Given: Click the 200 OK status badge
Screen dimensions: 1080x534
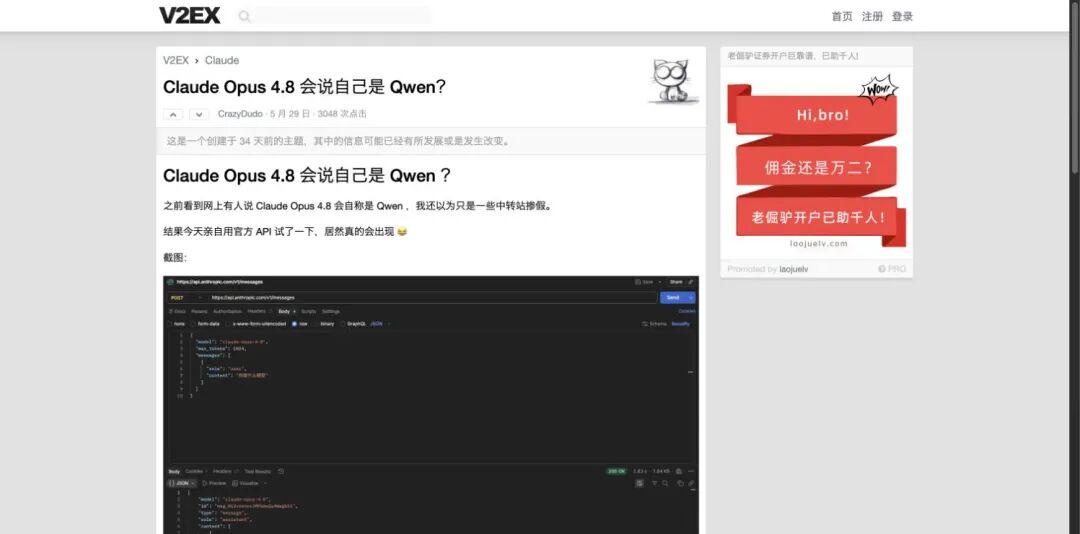Looking at the screenshot, I should [616, 471].
